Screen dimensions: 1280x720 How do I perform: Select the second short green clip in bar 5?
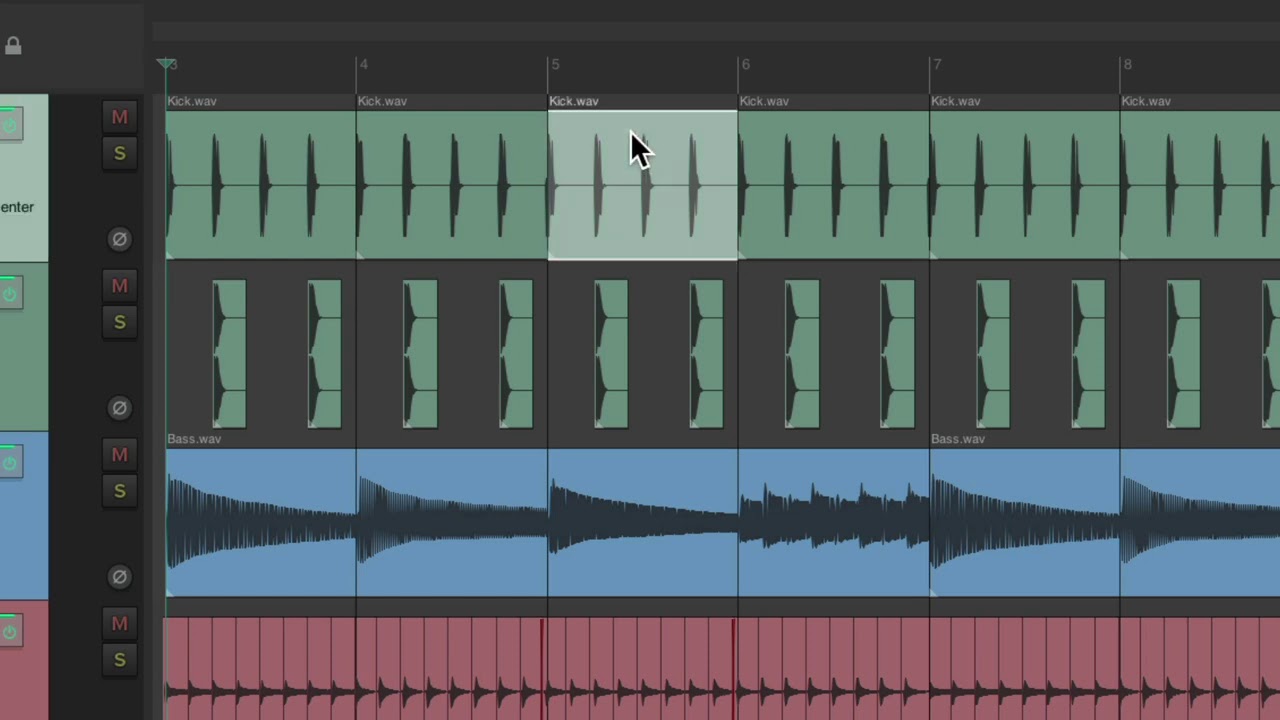(707, 354)
